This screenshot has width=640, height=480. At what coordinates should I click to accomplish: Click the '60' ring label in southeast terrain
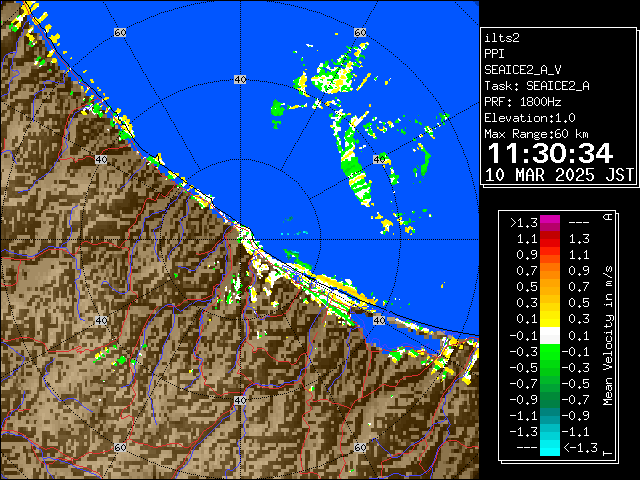pyautogui.click(x=360, y=447)
